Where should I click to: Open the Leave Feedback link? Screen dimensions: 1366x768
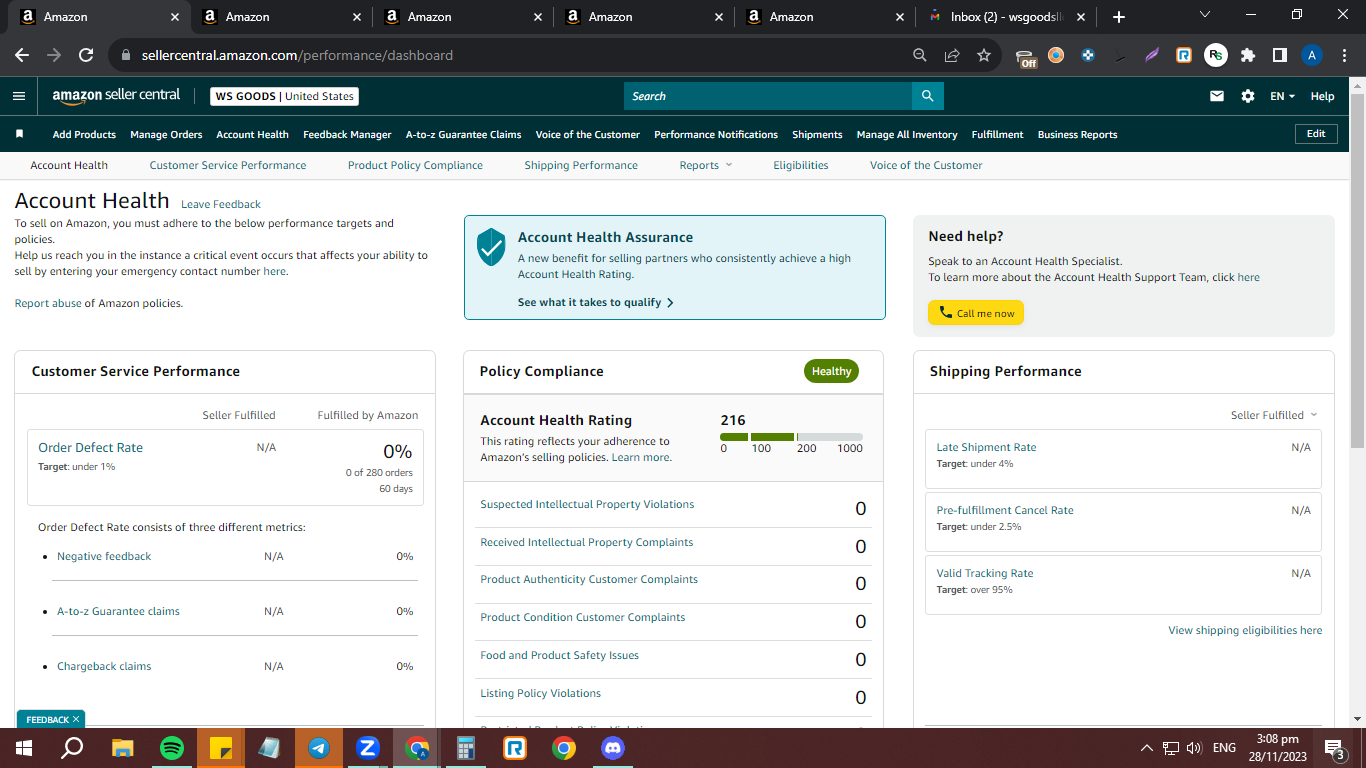221,204
